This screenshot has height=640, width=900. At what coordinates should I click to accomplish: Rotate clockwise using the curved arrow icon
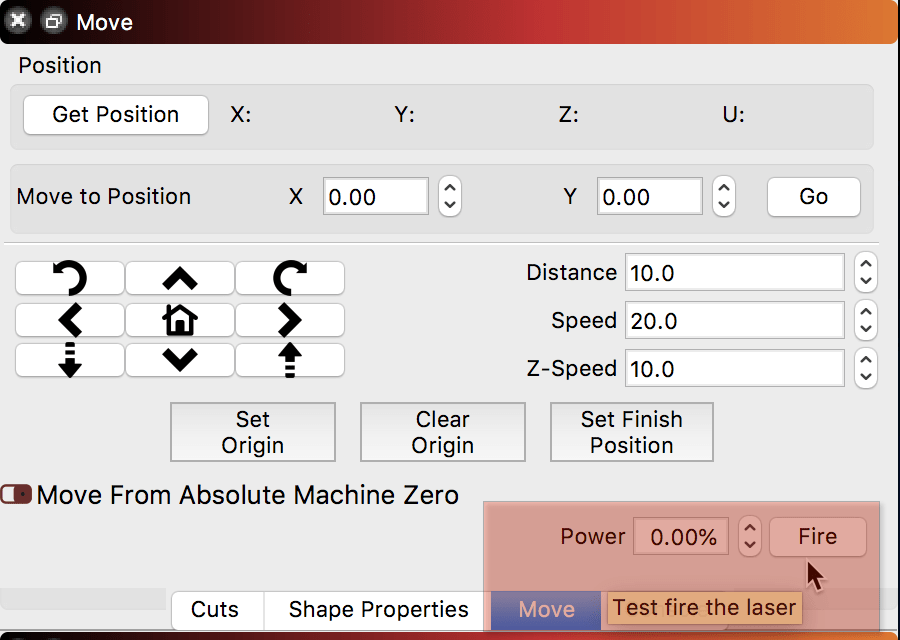point(290,278)
